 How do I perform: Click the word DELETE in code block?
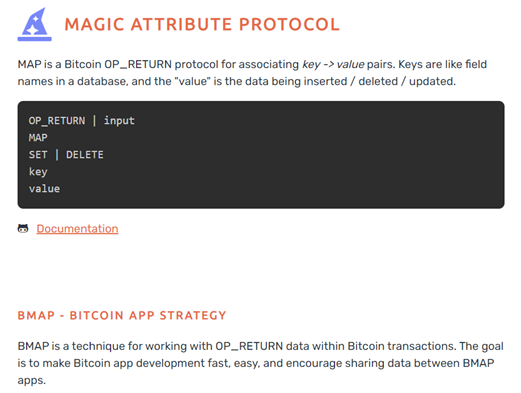pyautogui.click(x=85, y=155)
